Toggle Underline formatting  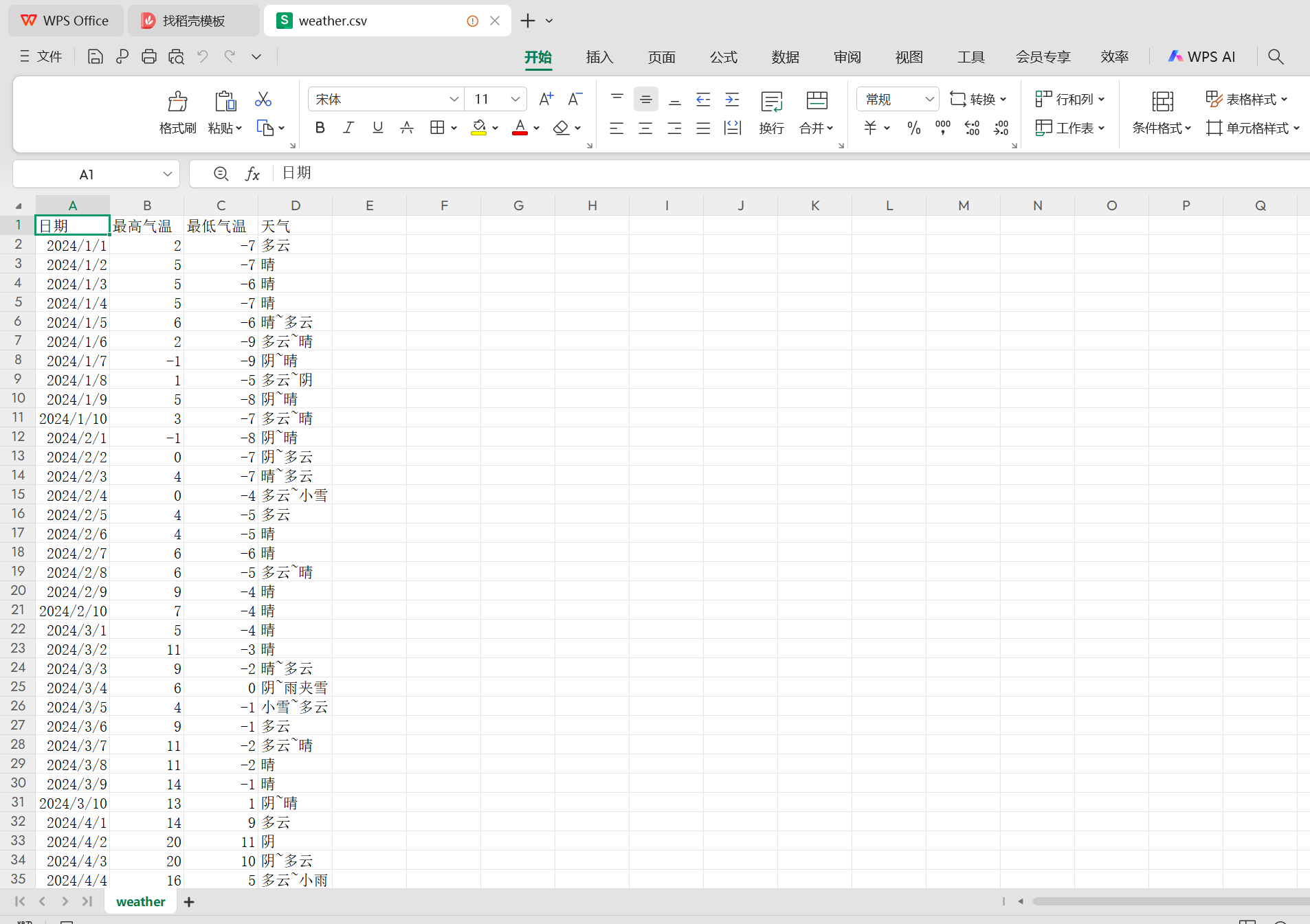click(377, 128)
